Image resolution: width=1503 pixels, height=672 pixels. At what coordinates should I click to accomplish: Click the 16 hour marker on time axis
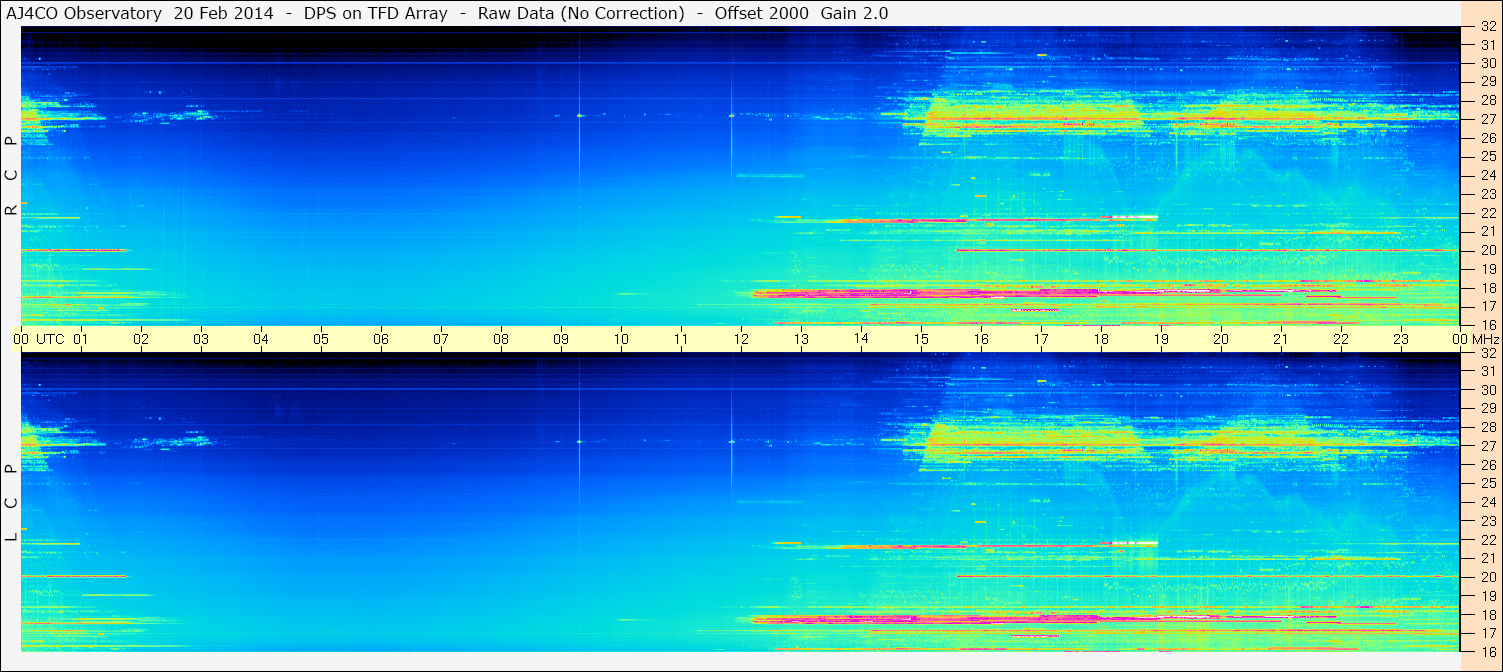pyautogui.click(x=981, y=339)
